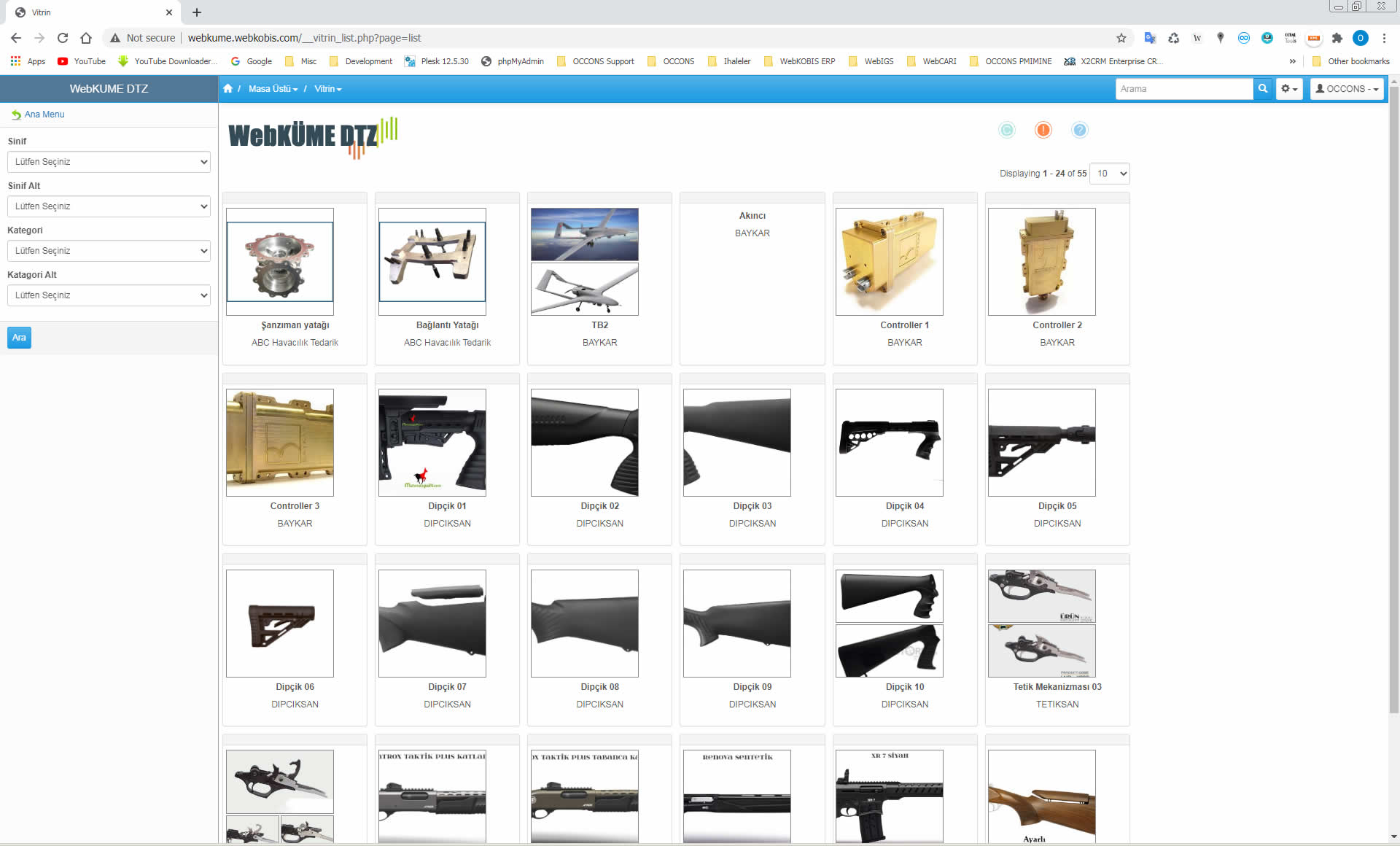The image size is (1400, 846).
Task: Open the Kategori dropdown
Action: tap(109, 251)
